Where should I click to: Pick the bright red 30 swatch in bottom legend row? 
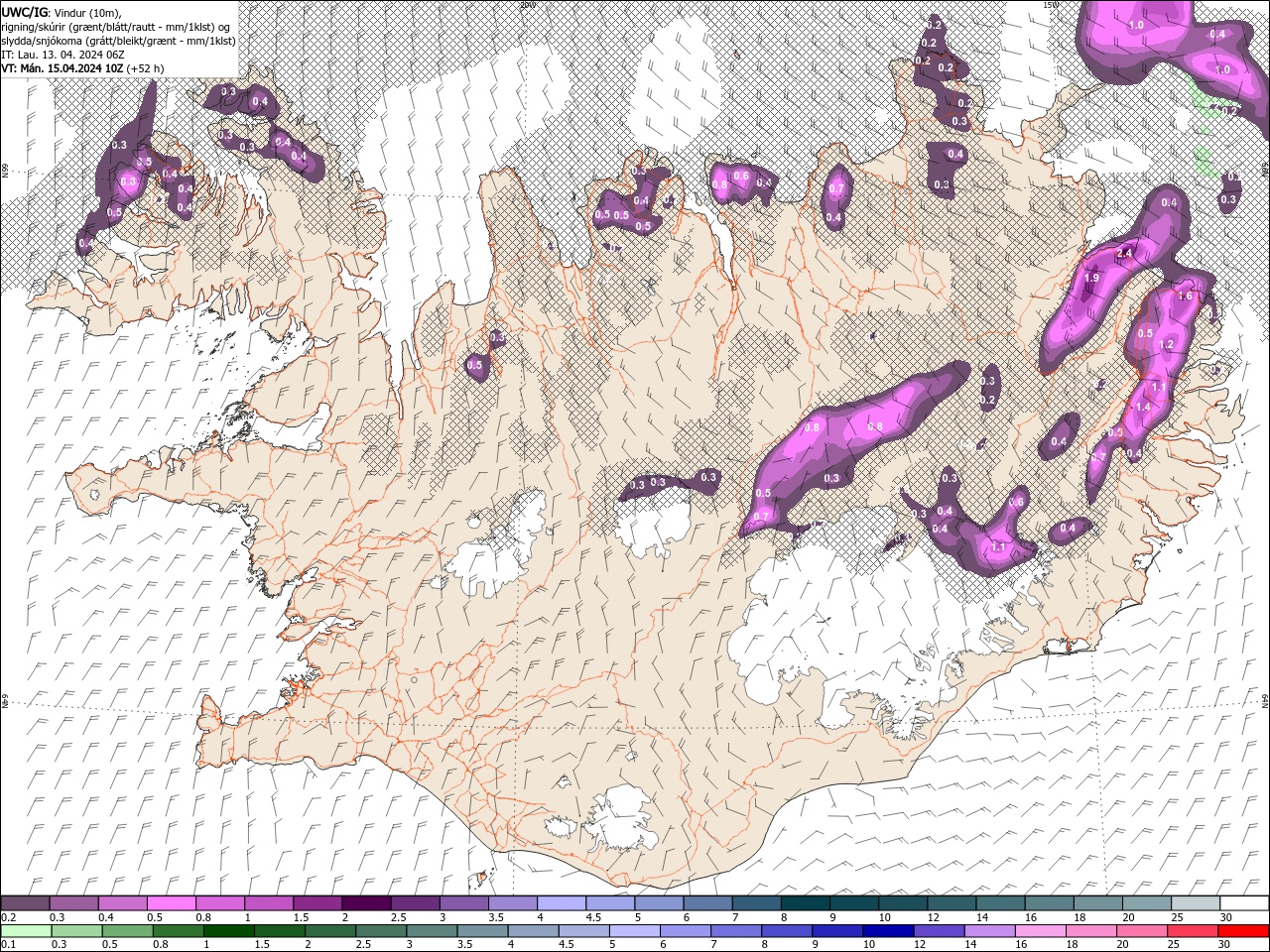point(1243,931)
